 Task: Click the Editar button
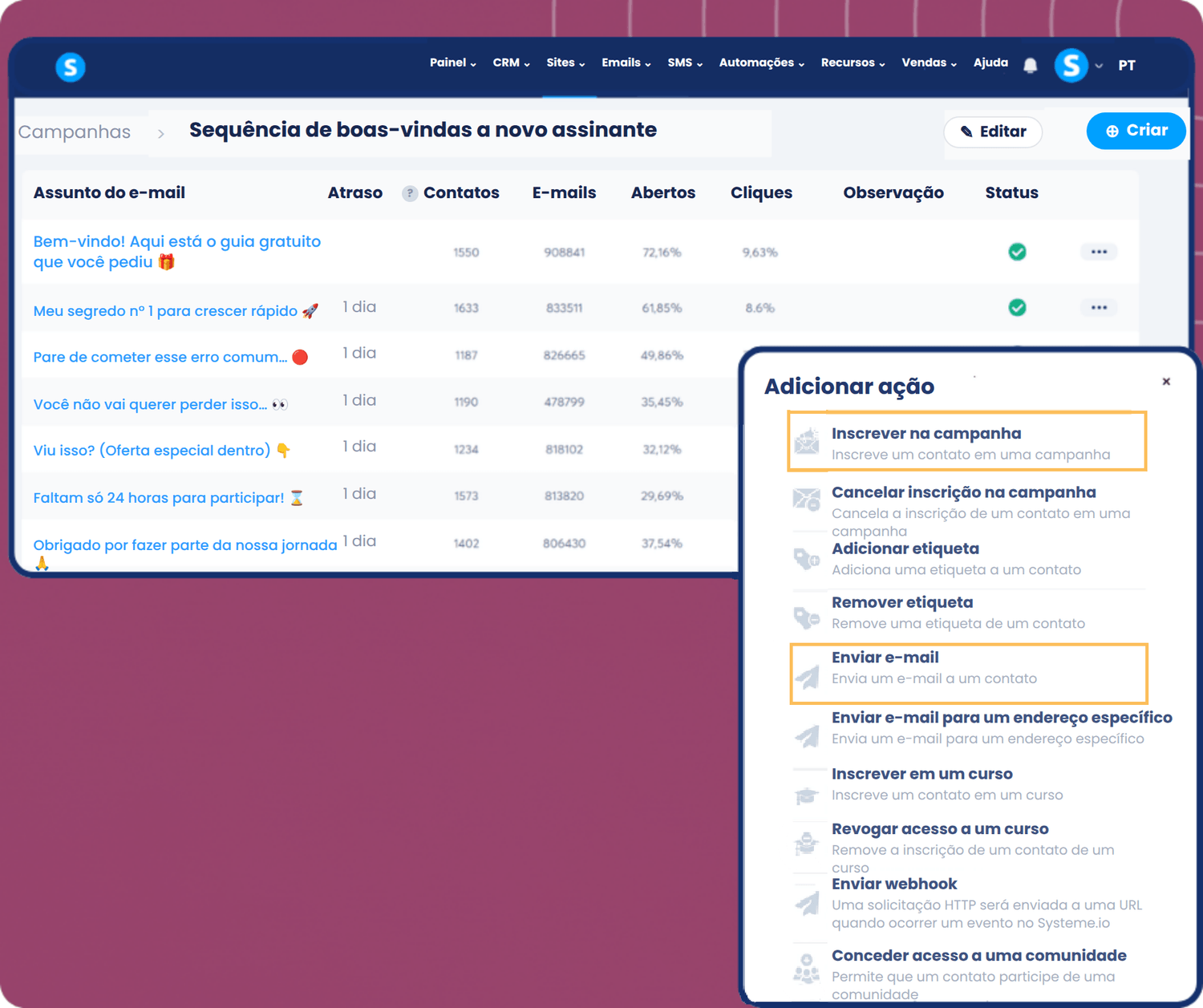pyautogui.click(x=993, y=132)
